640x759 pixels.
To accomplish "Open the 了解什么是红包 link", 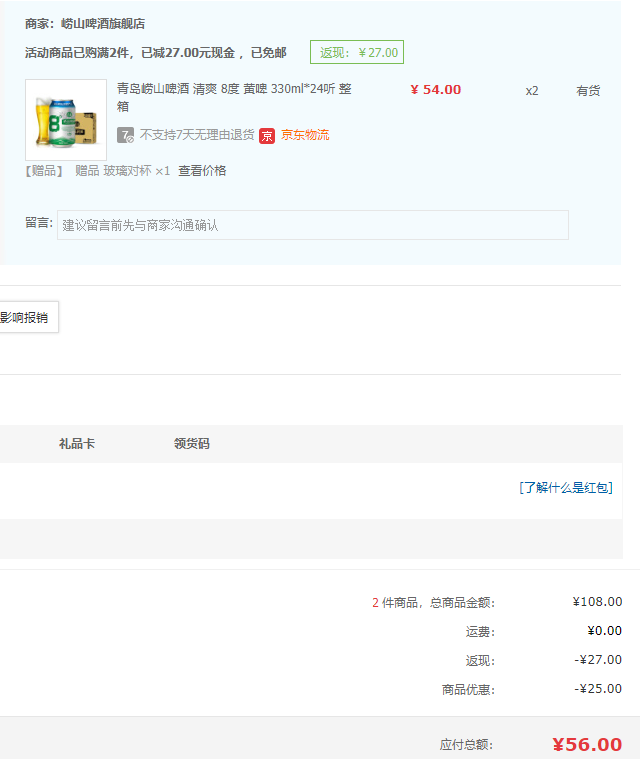I will [566, 487].
